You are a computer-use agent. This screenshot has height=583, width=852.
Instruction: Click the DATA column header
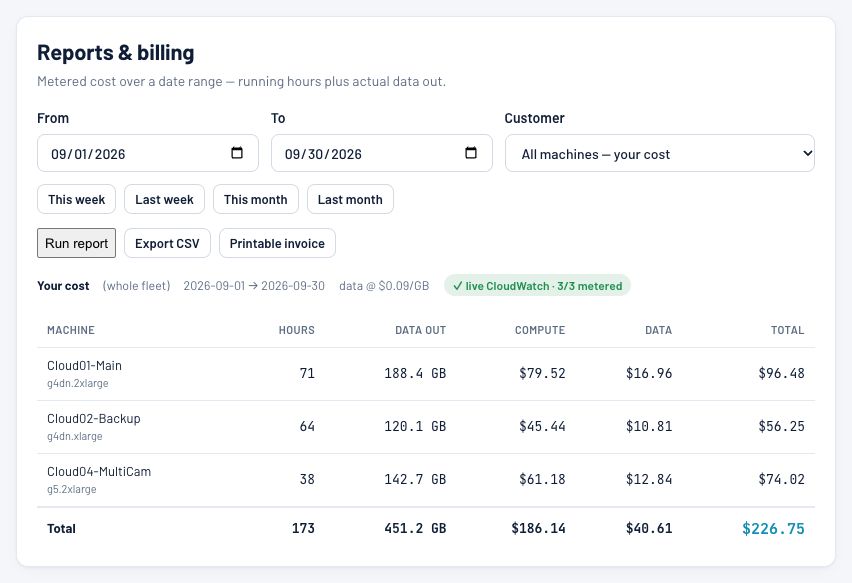click(659, 330)
